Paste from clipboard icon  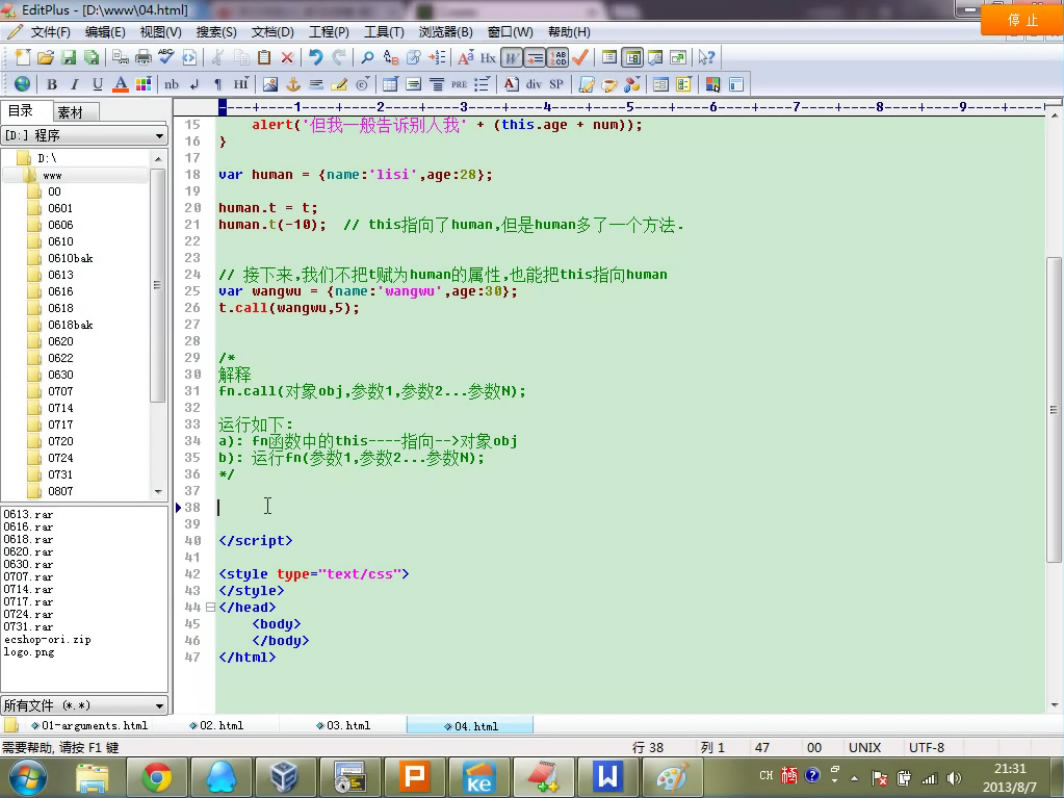[265, 58]
